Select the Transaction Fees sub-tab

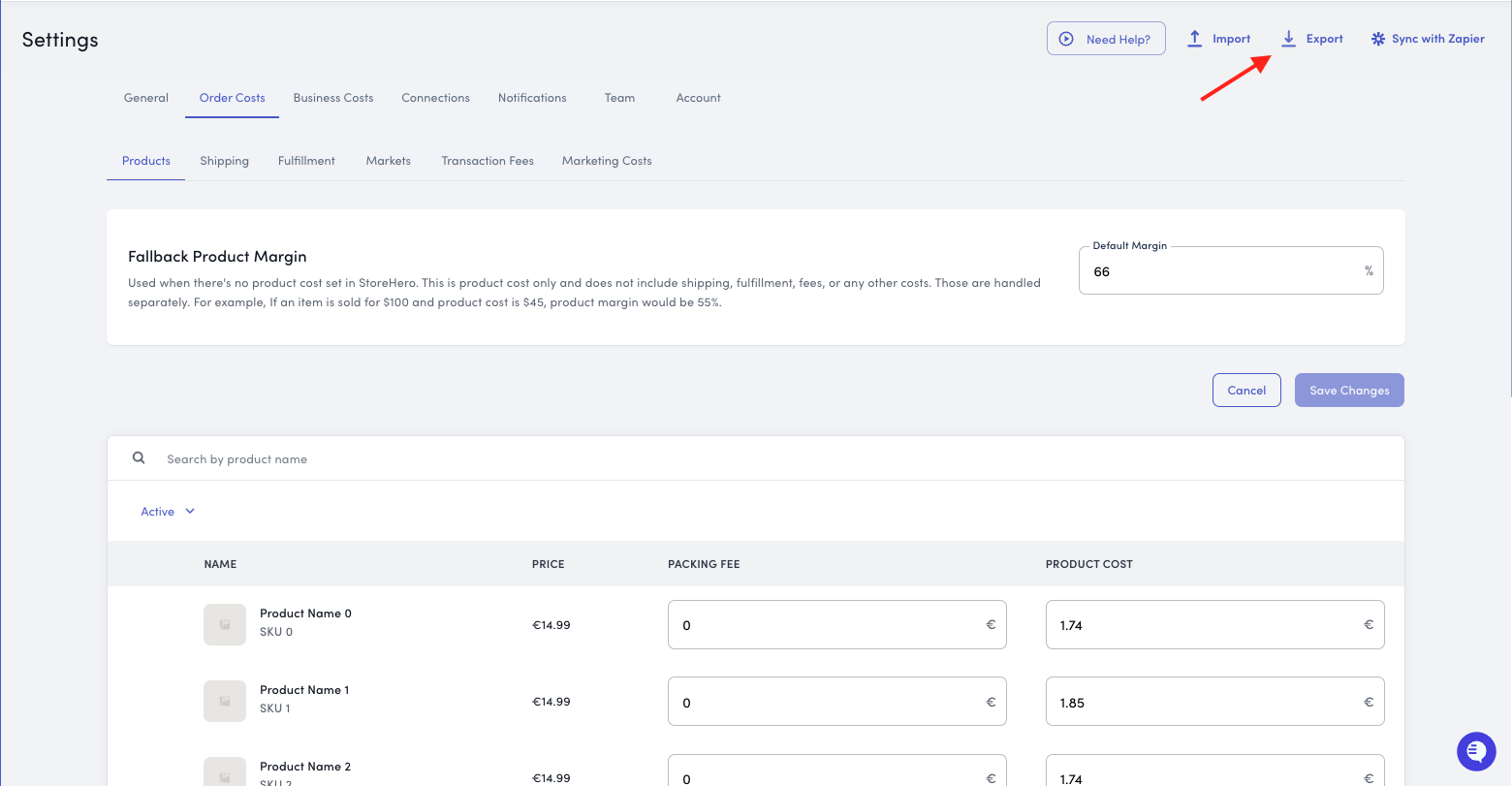pyautogui.click(x=488, y=161)
